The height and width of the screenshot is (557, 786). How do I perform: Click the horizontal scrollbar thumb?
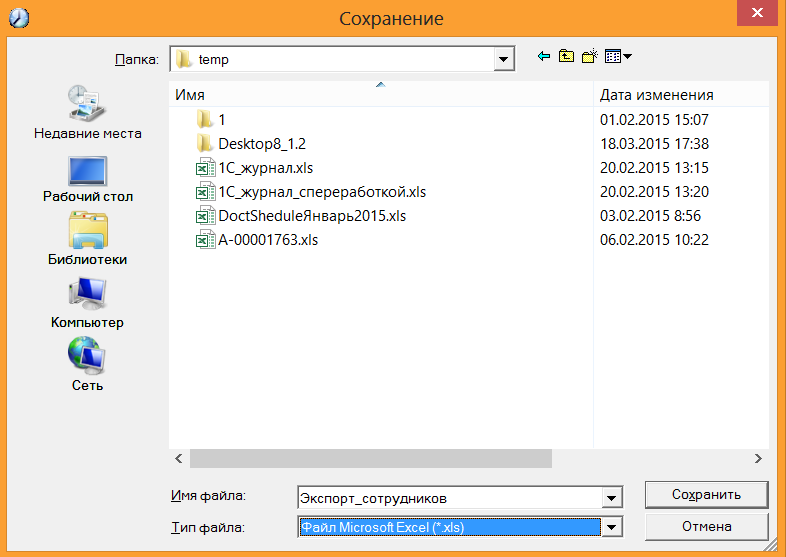pos(370,458)
